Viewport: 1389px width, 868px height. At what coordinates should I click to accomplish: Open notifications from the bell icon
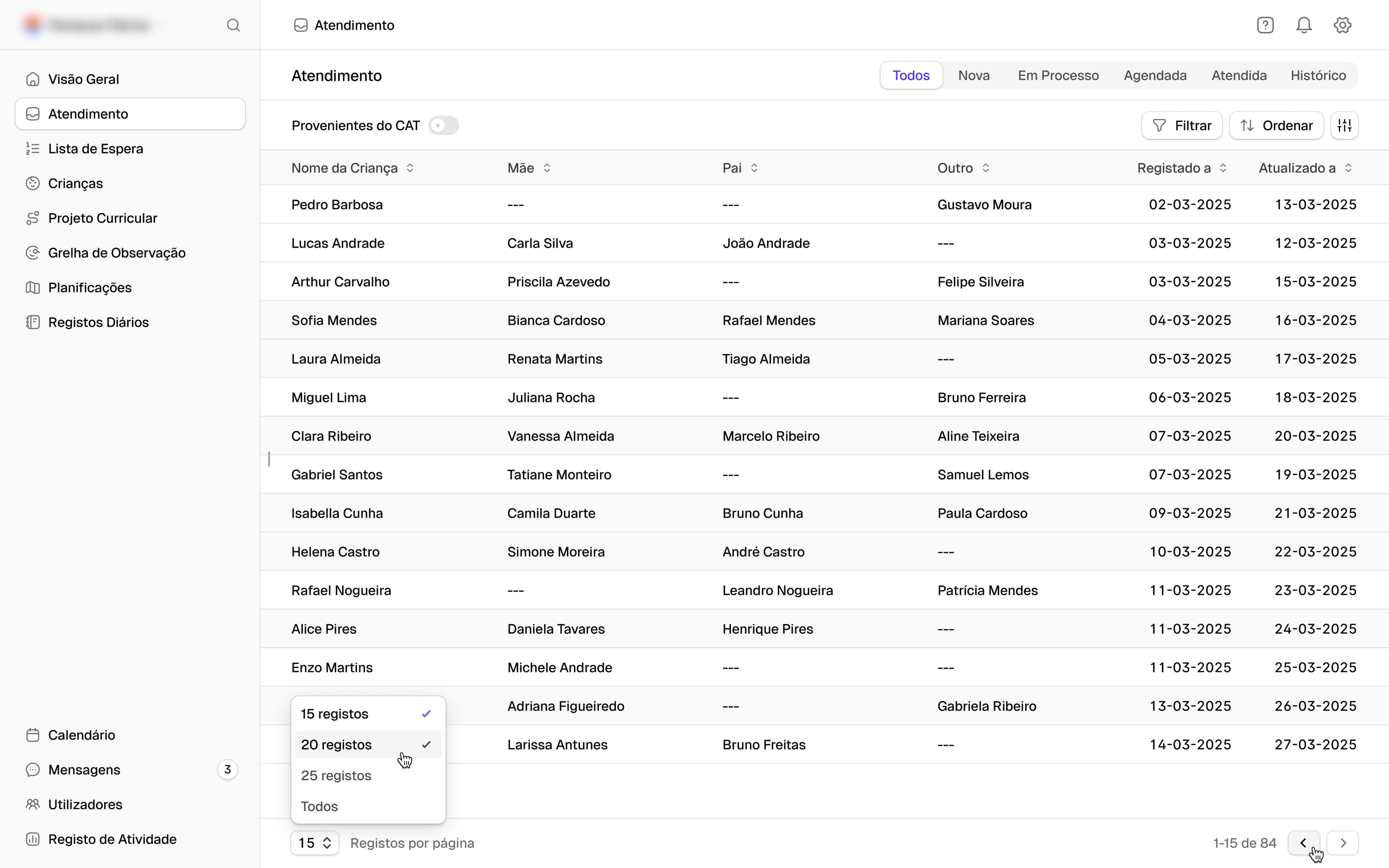pyautogui.click(x=1304, y=25)
